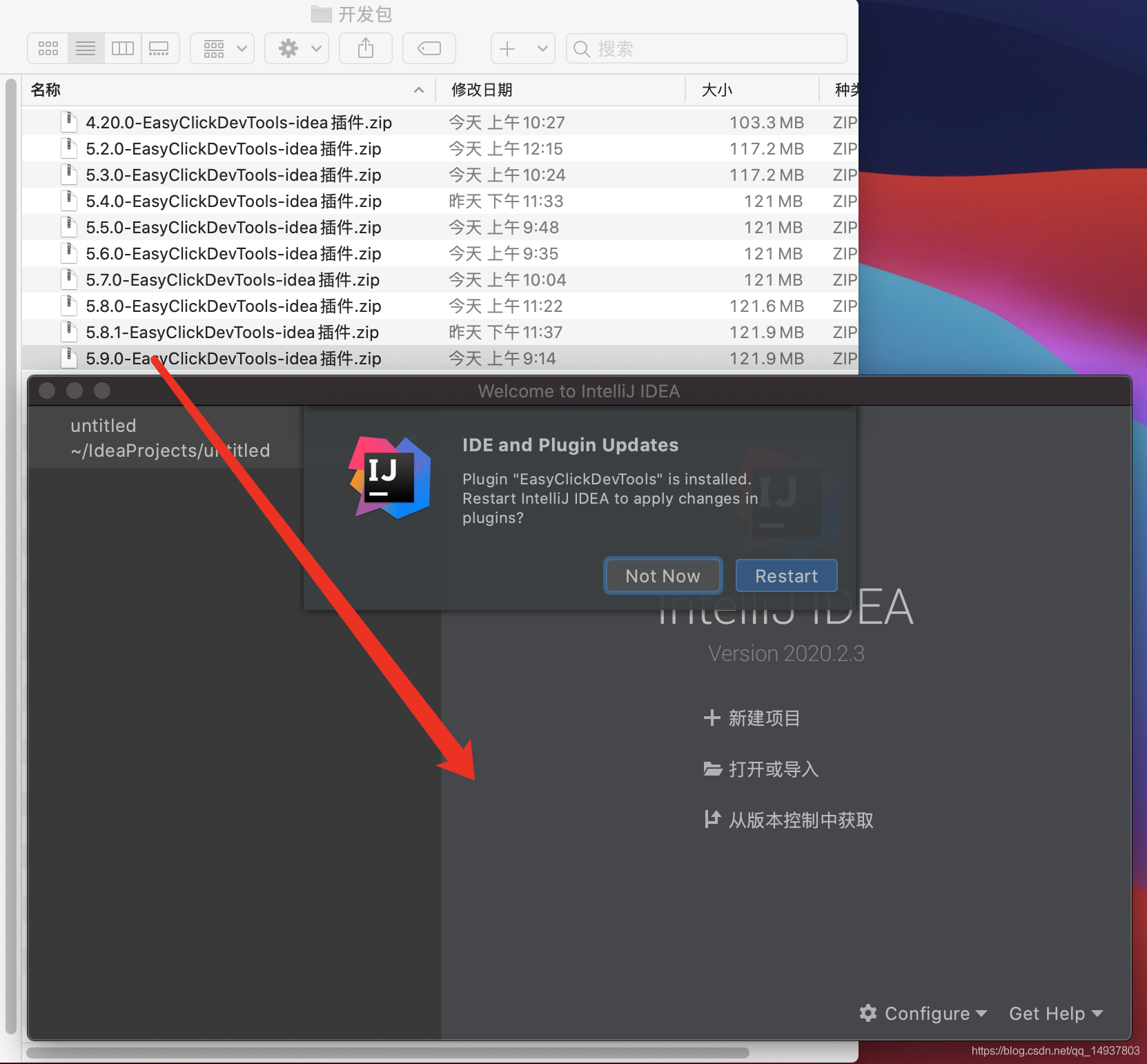This screenshot has height=1064, width=1147.
Task: Toggle sort direction arrow in 名称 column
Action: click(419, 90)
